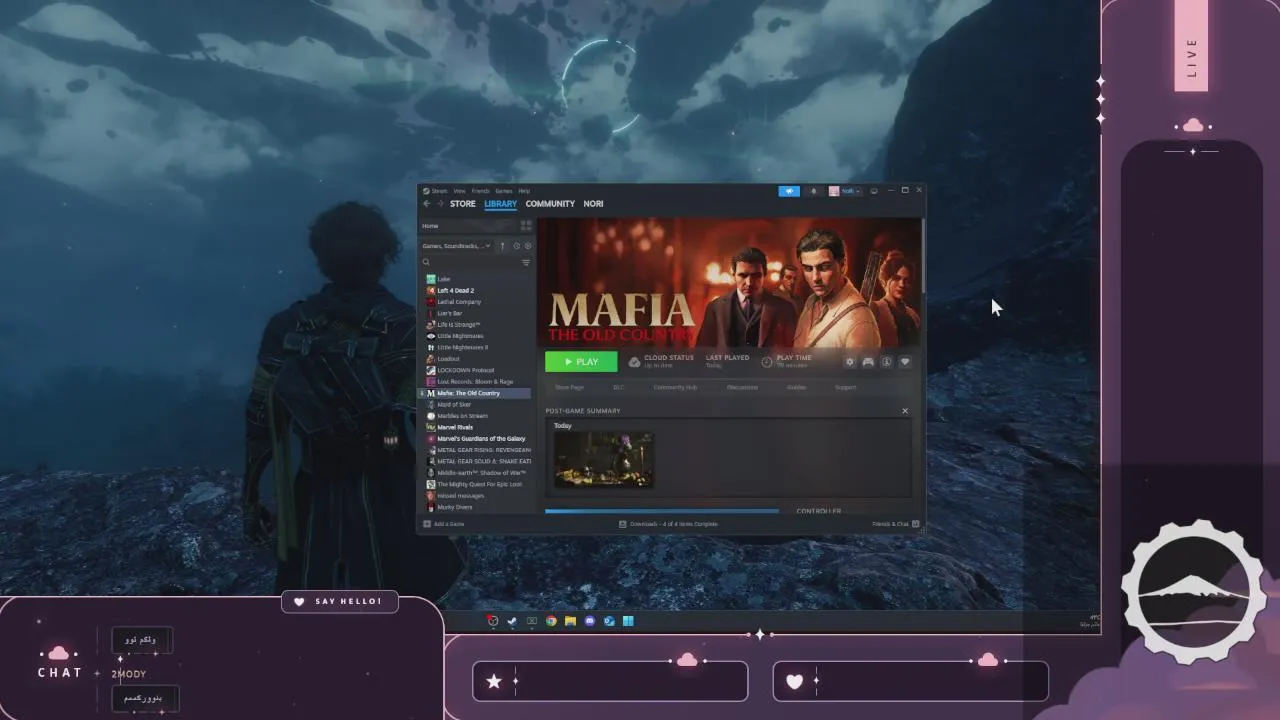The height and width of the screenshot is (720, 1280).
Task: Open the Store Page link
Action: tap(569, 387)
